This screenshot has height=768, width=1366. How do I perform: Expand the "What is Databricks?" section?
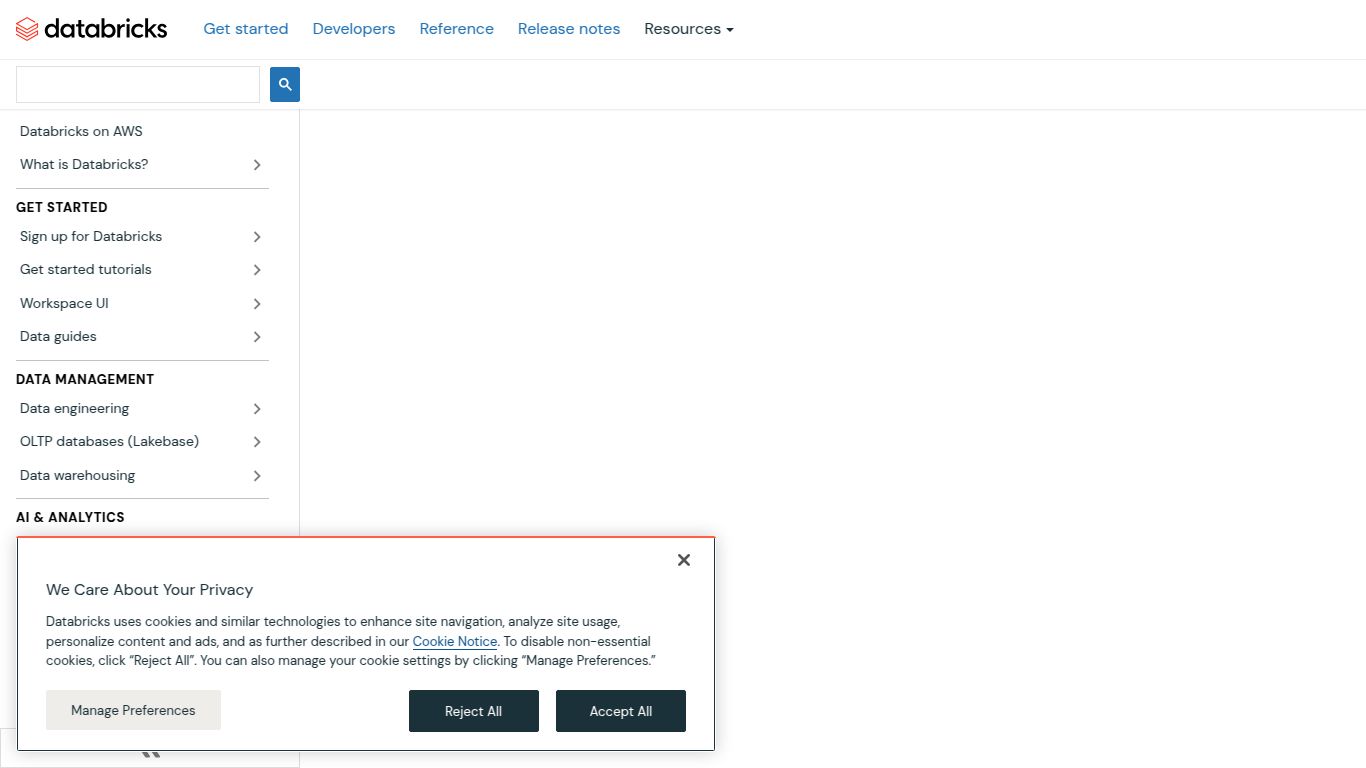click(x=257, y=165)
